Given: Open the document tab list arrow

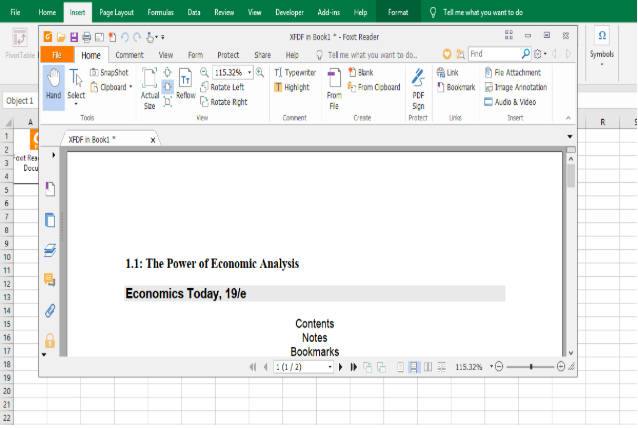Looking at the screenshot, I should click(570, 137).
